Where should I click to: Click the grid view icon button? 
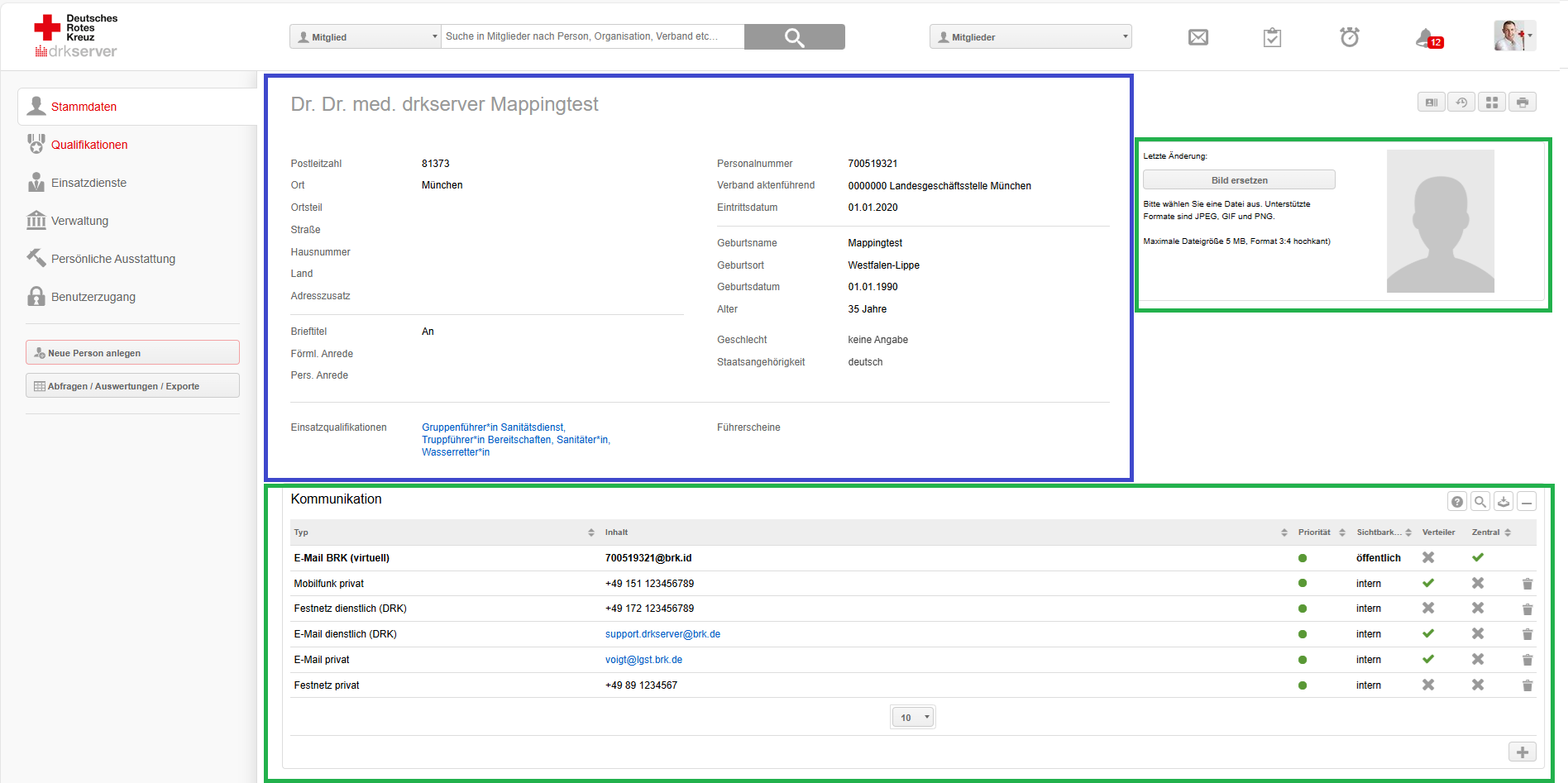(x=1492, y=103)
